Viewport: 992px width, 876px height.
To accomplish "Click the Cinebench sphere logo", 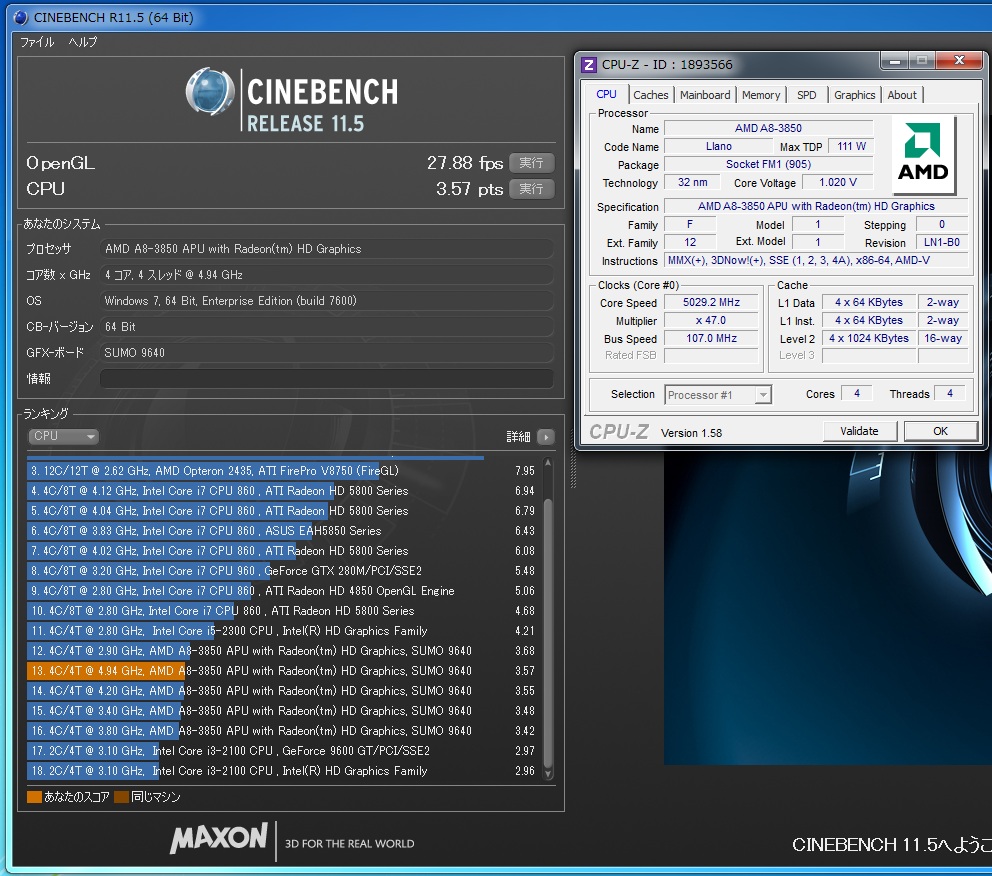I will pos(210,93).
